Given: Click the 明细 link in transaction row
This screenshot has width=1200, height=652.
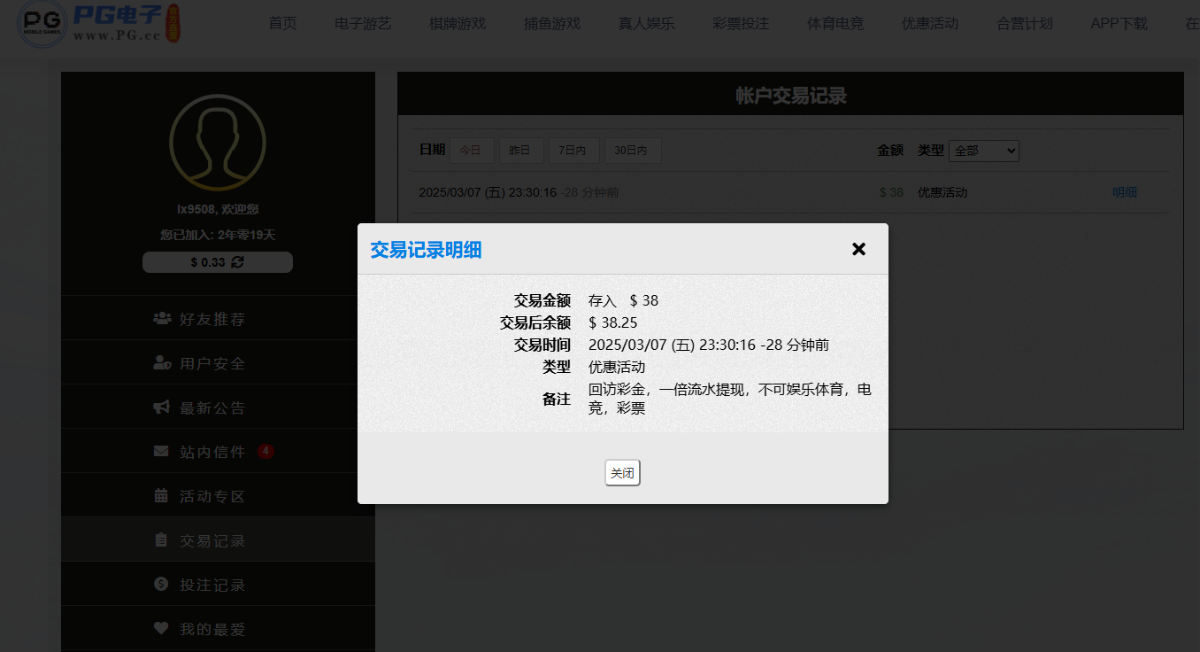Looking at the screenshot, I should click(1124, 192).
